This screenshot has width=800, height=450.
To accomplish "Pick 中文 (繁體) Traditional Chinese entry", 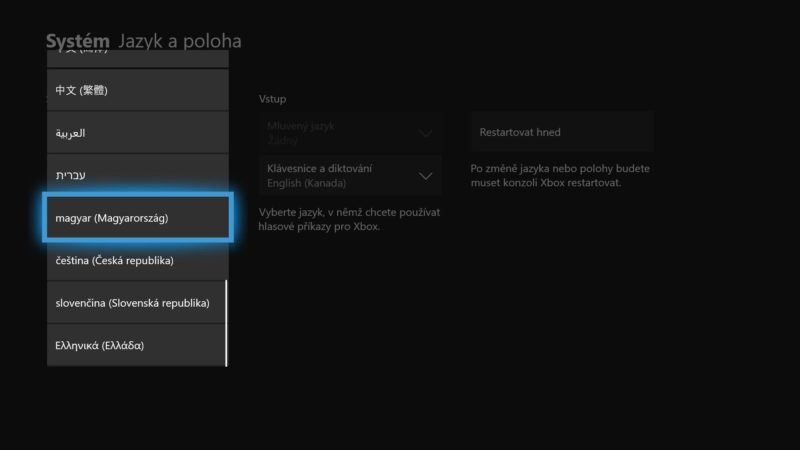I will click(x=138, y=90).
